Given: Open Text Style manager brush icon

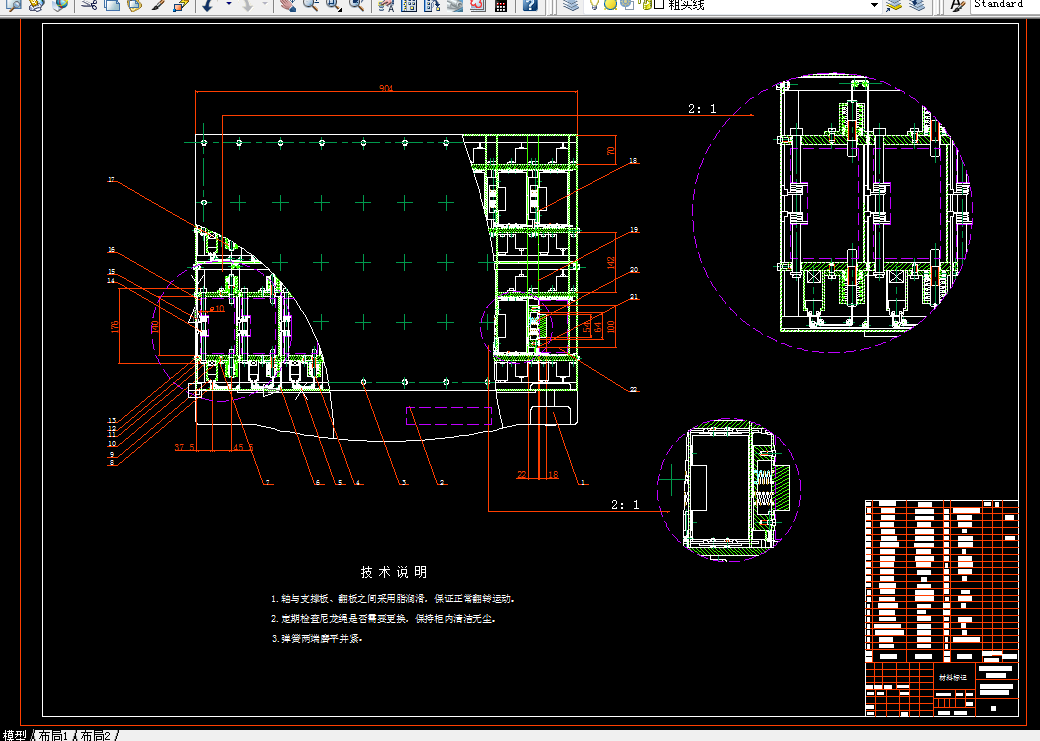Looking at the screenshot, I should [956, 5].
